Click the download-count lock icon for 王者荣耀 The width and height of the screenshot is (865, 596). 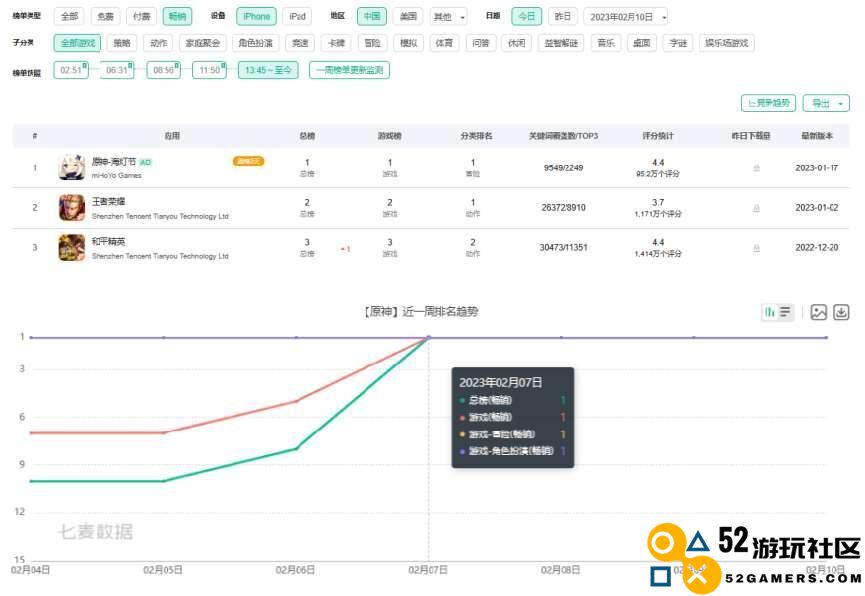756,208
